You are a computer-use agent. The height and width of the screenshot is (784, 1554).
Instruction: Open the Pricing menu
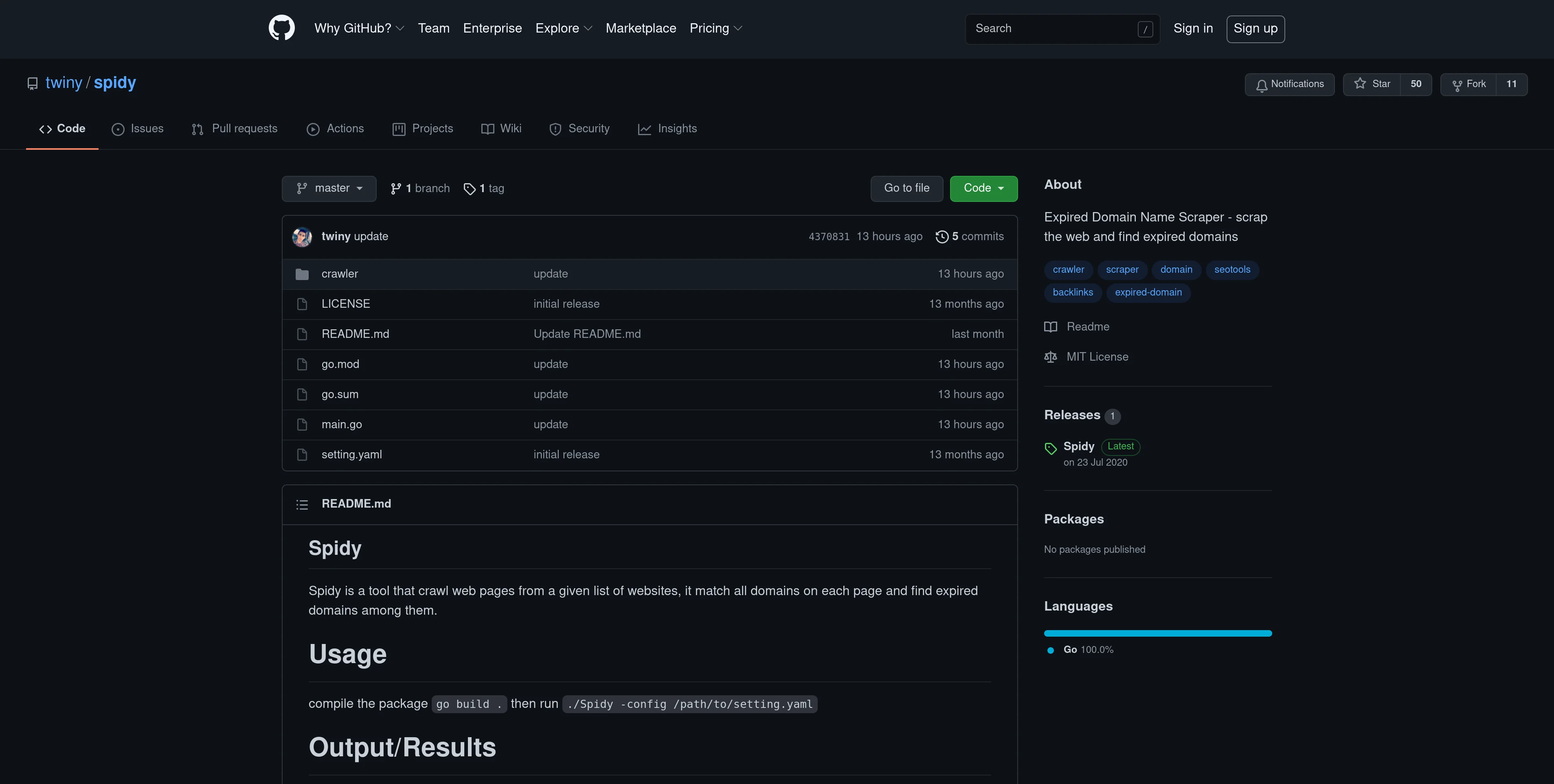[x=715, y=28]
